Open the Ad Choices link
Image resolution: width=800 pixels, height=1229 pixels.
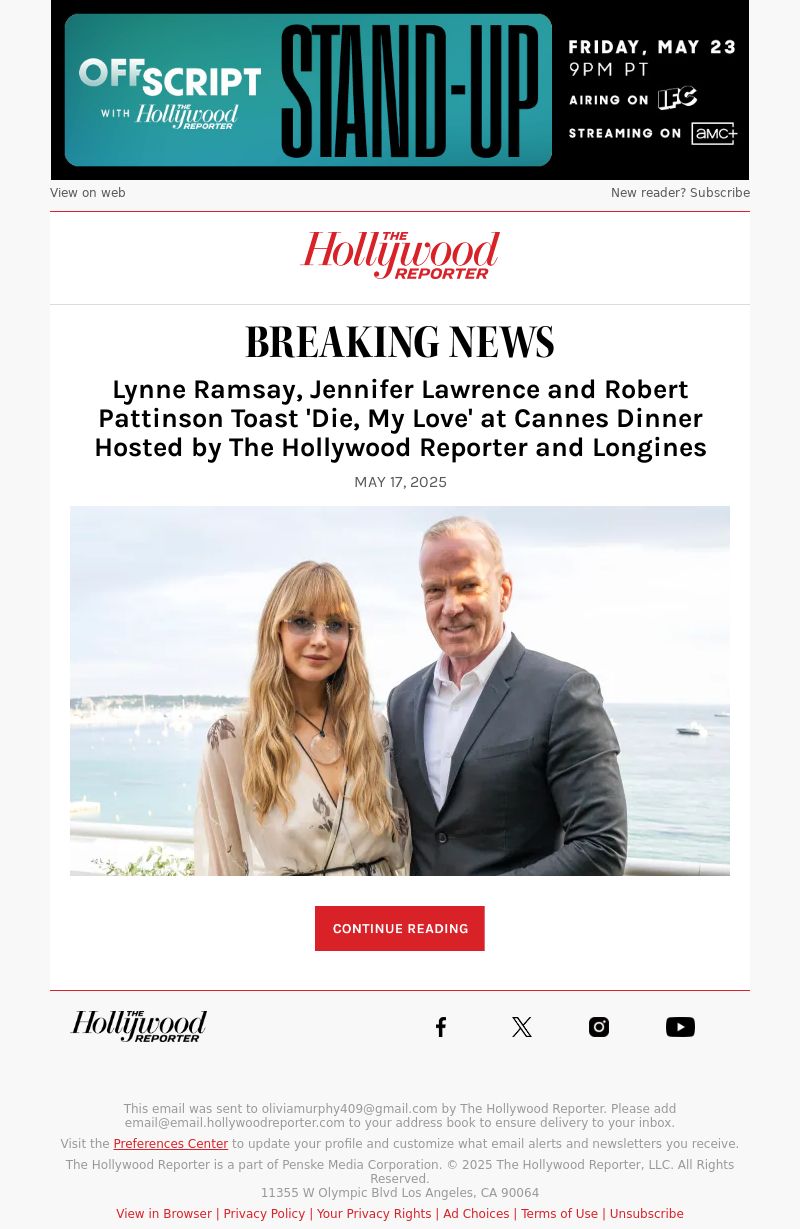pyautogui.click(x=476, y=1214)
